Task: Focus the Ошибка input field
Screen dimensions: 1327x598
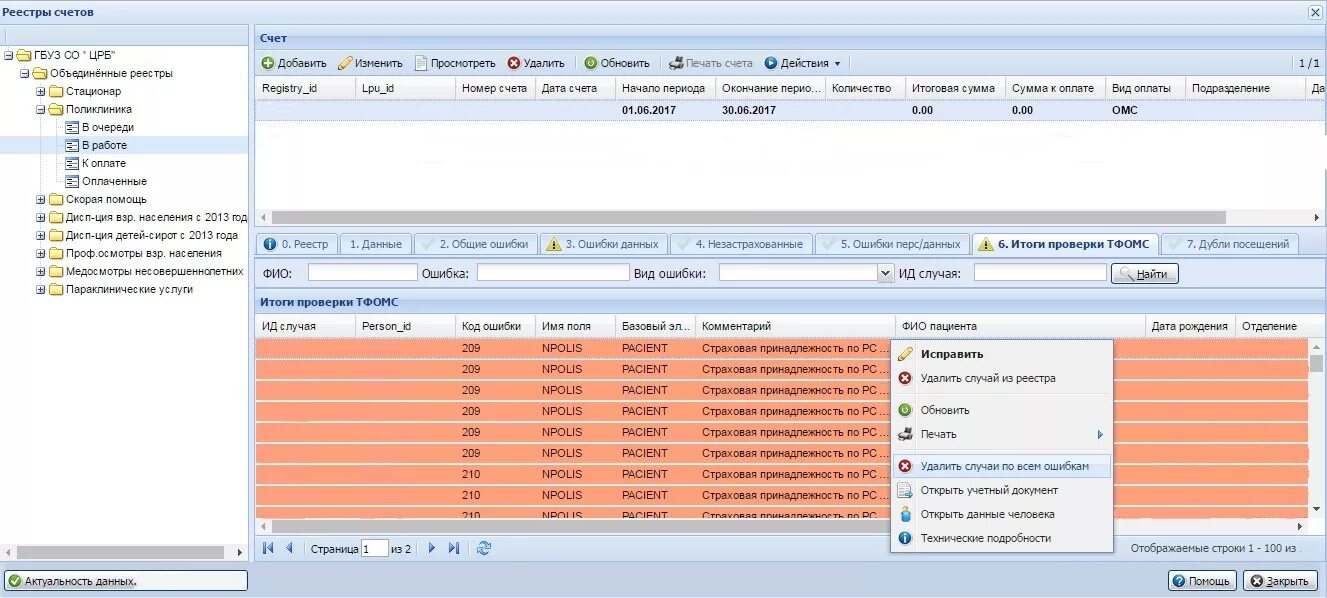Action: pos(553,272)
